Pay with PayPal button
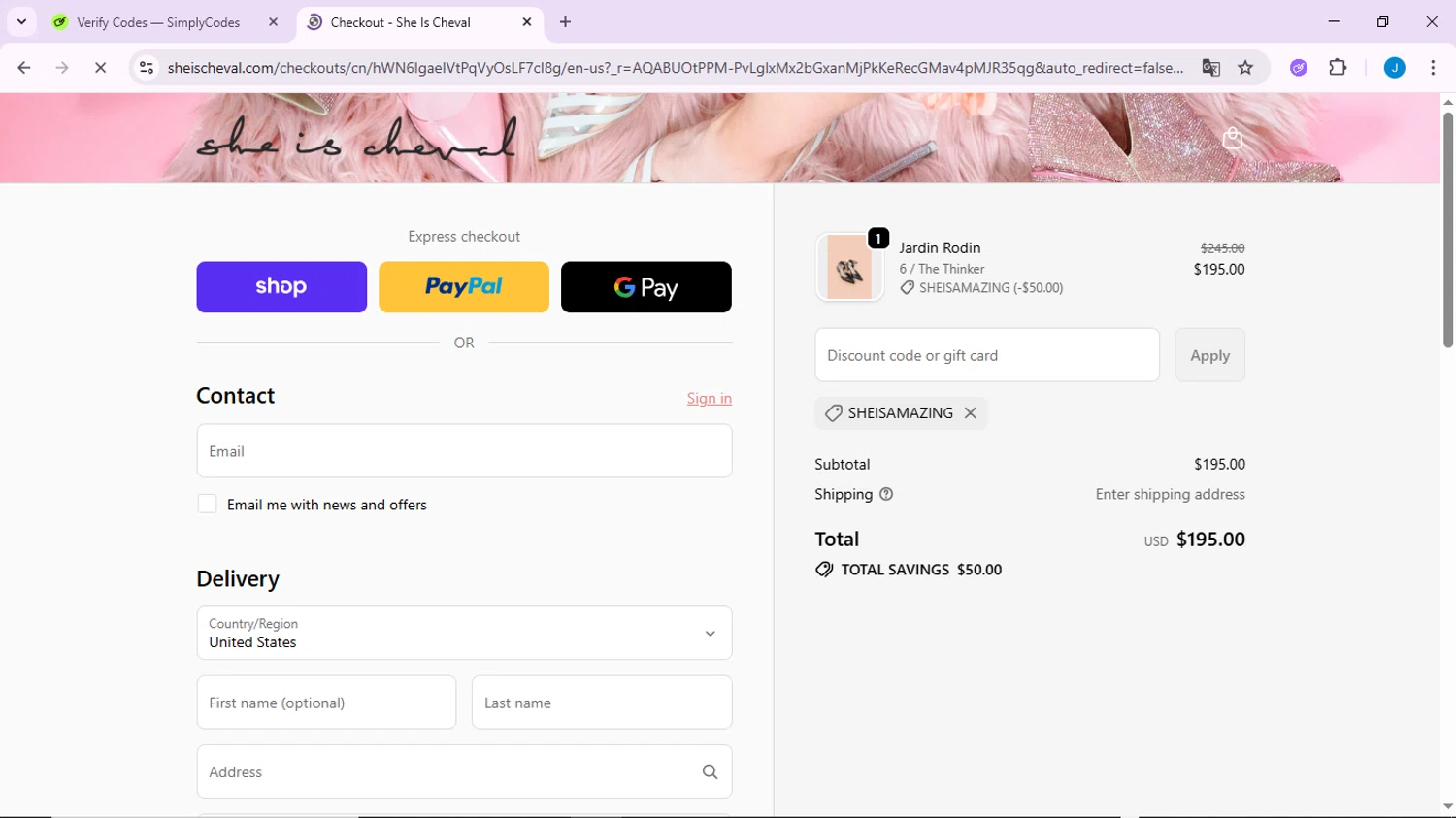 coord(464,287)
